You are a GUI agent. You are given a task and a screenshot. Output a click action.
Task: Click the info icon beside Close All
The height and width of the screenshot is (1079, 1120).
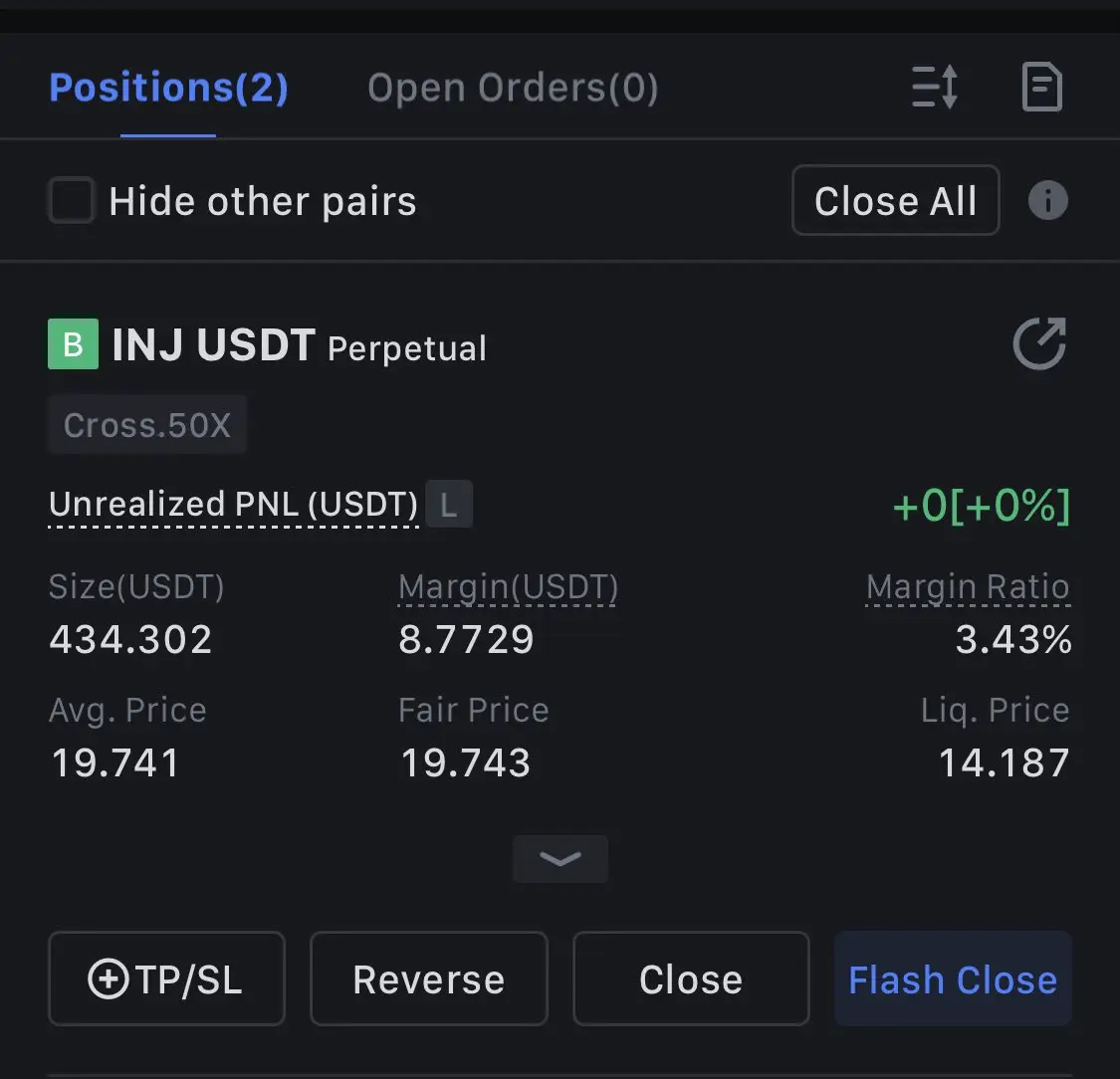[1048, 200]
